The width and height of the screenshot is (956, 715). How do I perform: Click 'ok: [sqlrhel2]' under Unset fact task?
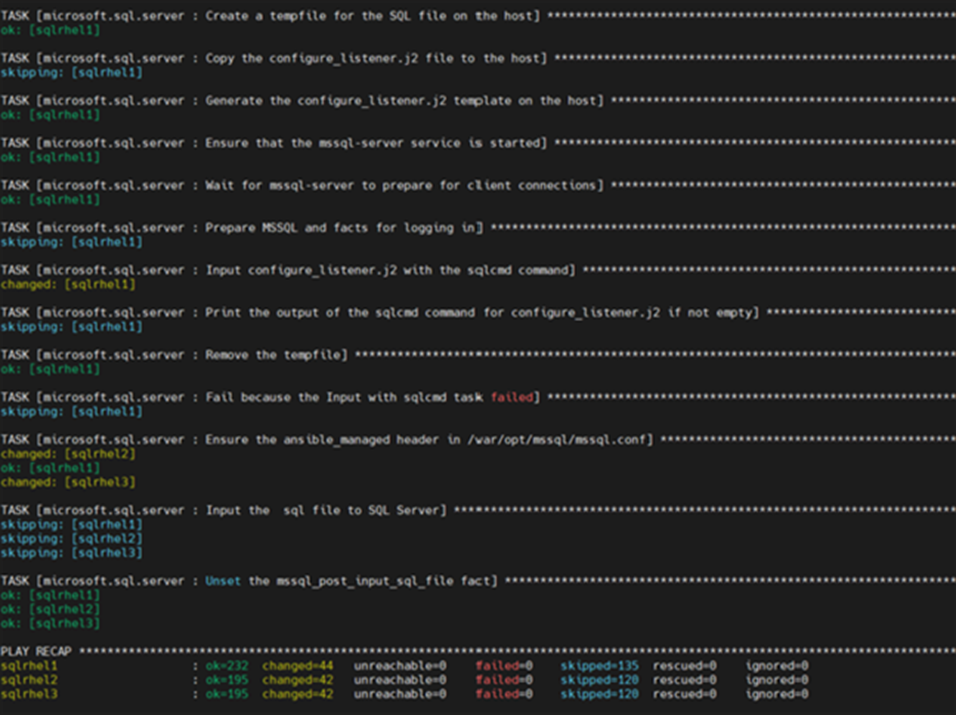pyautogui.click(x=55, y=608)
